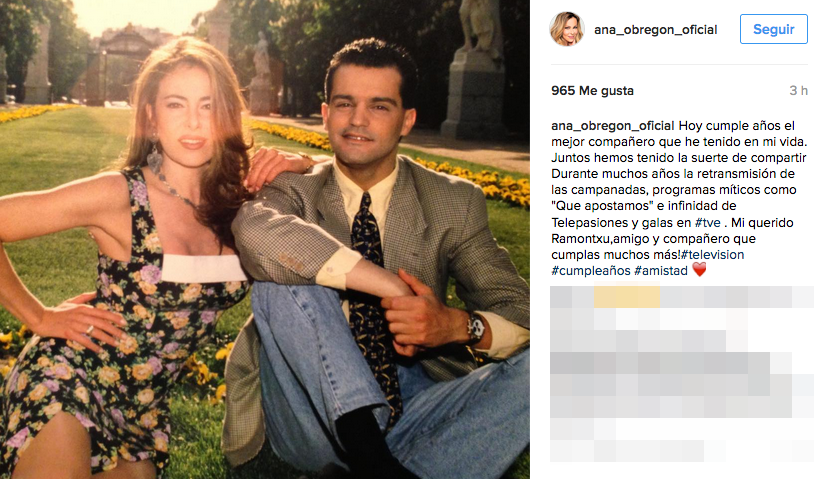View who liked via 965 Me gusta

point(592,91)
